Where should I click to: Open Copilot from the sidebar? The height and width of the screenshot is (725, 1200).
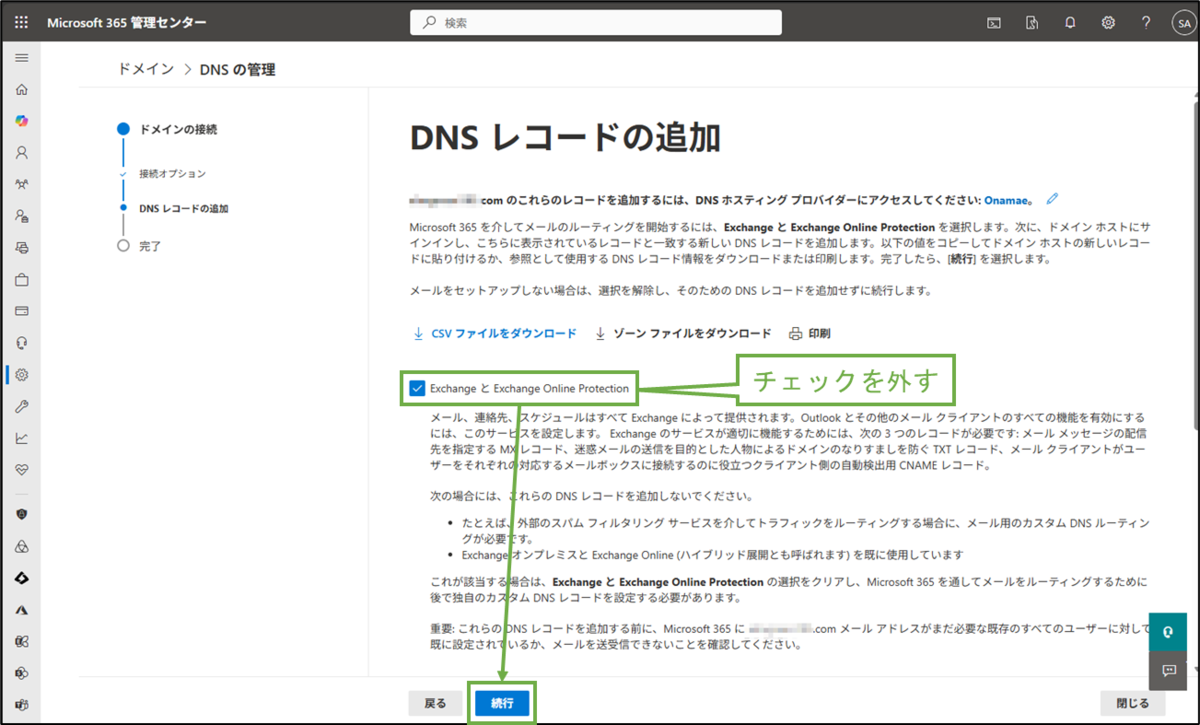(x=21, y=121)
